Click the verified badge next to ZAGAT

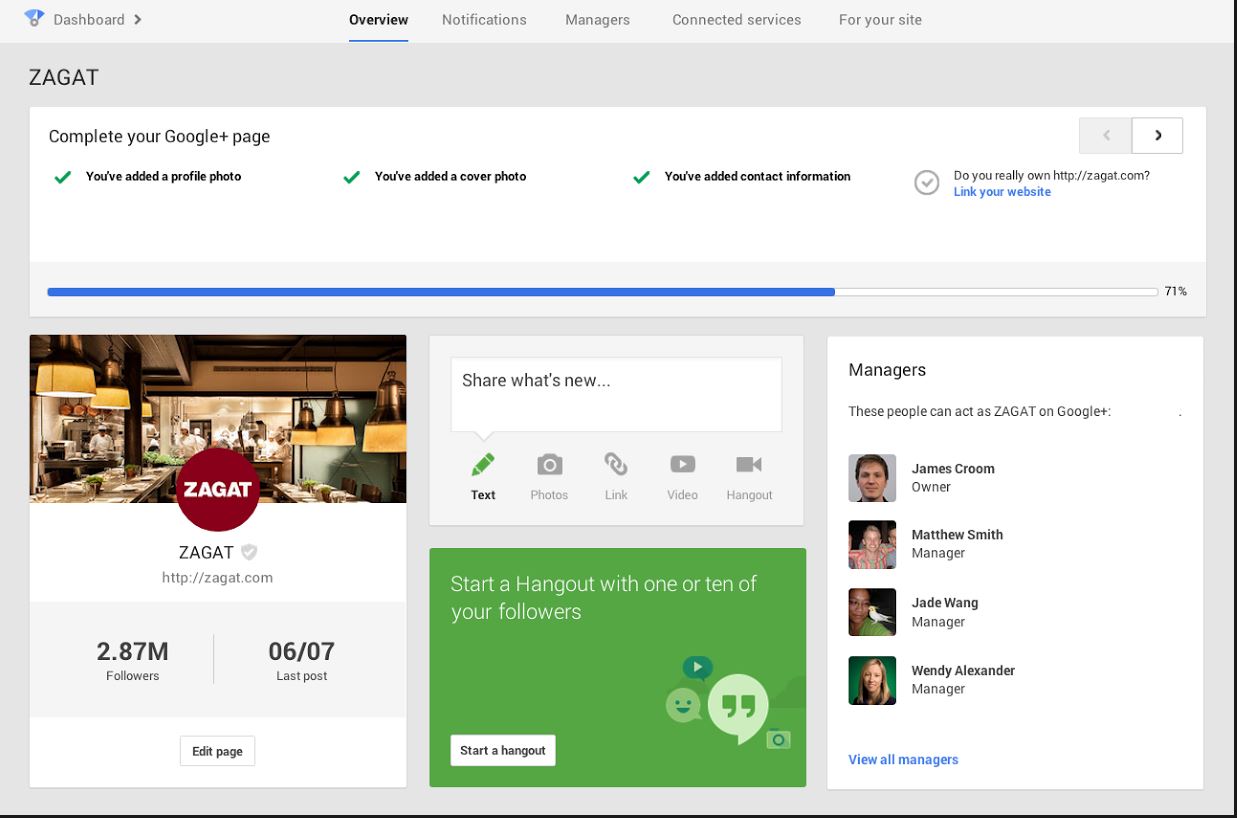point(249,552)
